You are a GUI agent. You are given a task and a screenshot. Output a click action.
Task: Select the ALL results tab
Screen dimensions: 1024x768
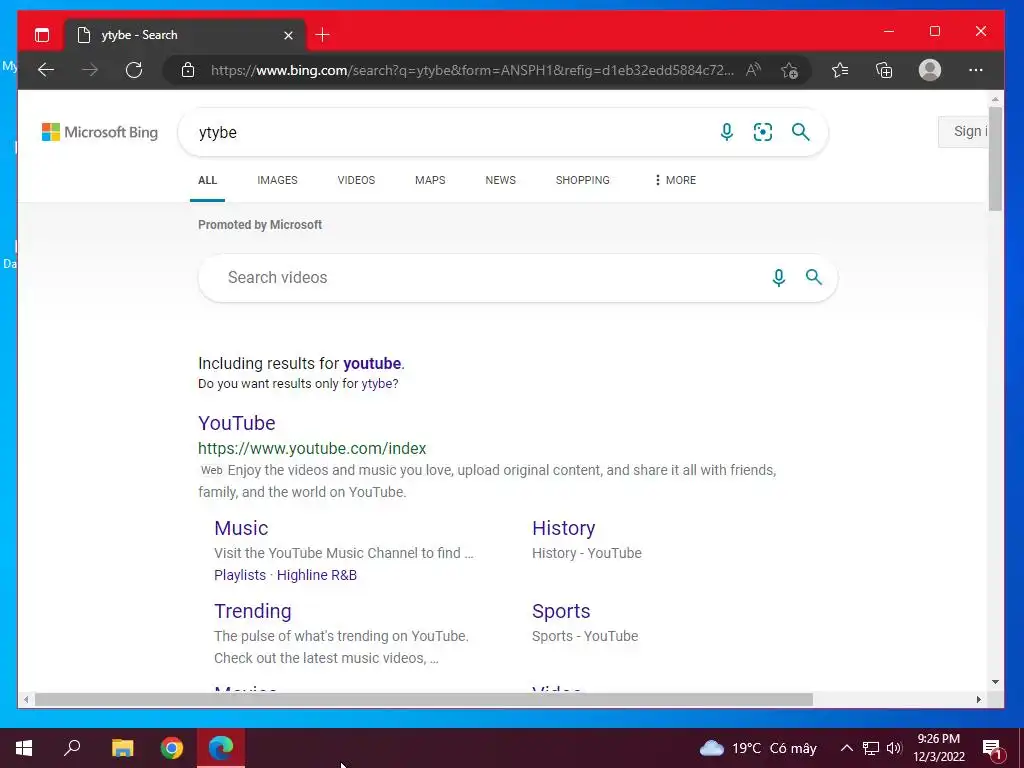(x=207, y=180)
